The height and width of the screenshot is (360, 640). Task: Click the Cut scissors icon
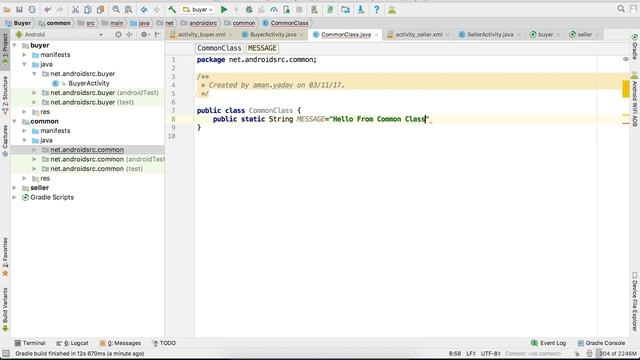(x=75, y=9)
